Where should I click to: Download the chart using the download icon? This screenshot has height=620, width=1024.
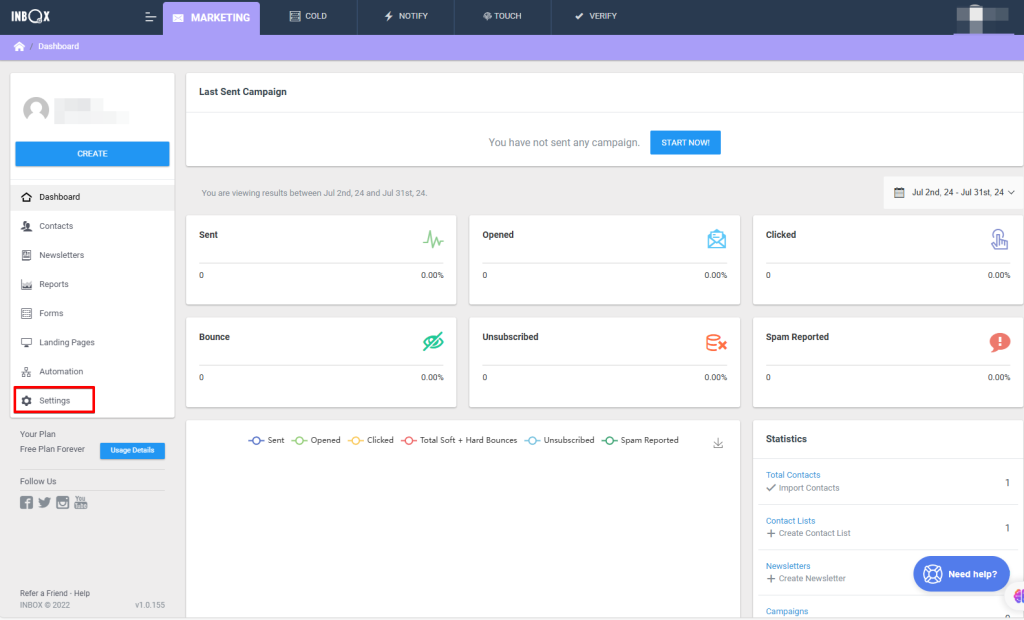[x=718, y=443]
